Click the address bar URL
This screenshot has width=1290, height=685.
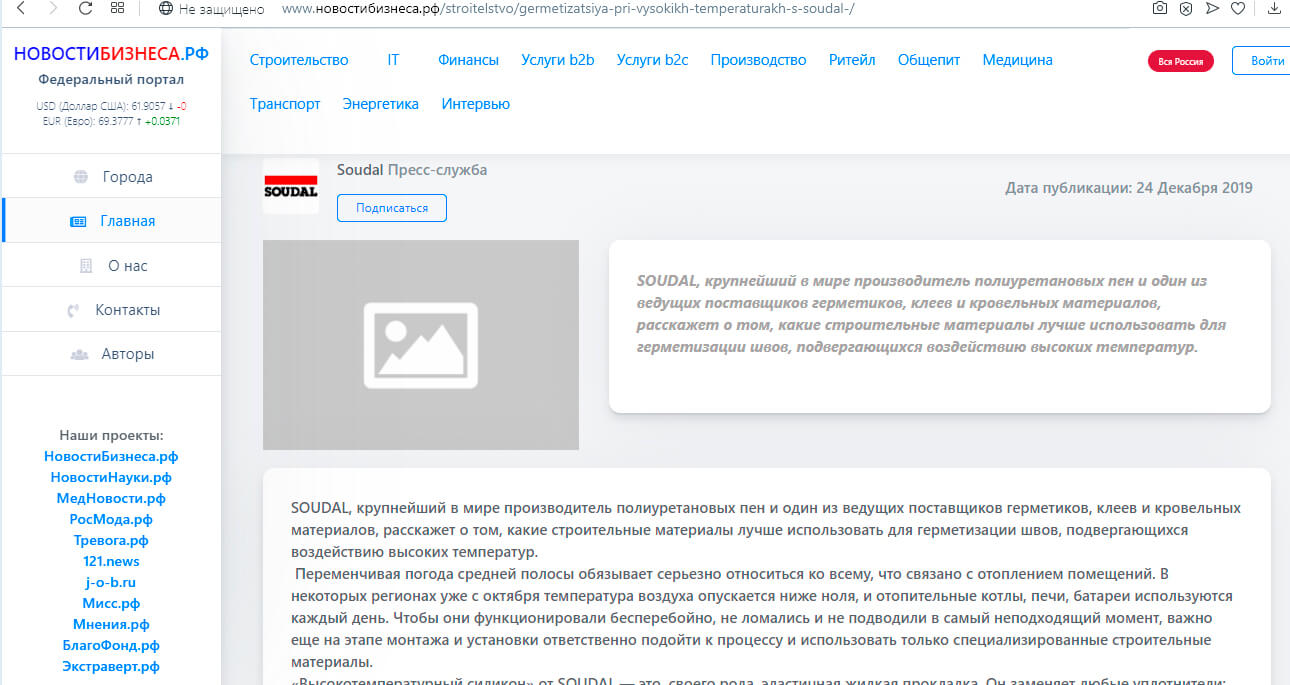pos(568,9)
